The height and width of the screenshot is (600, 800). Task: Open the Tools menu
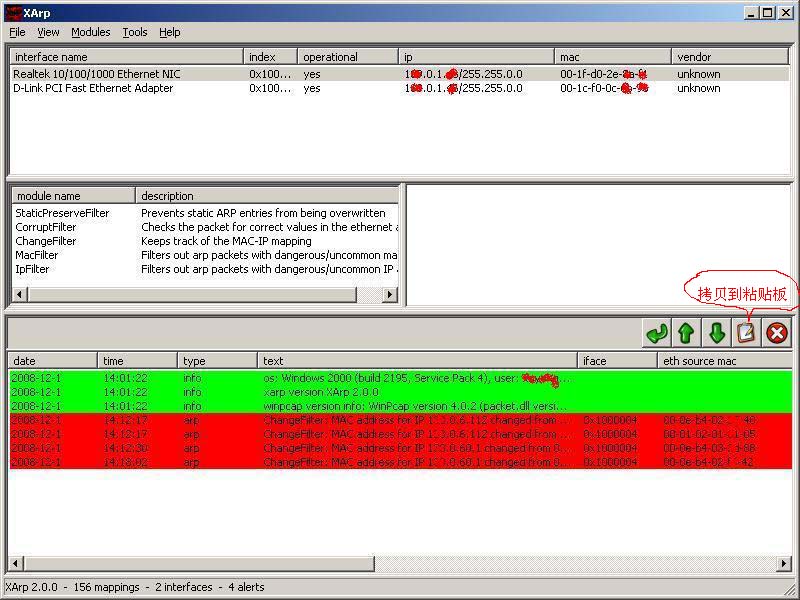[134, 32]
